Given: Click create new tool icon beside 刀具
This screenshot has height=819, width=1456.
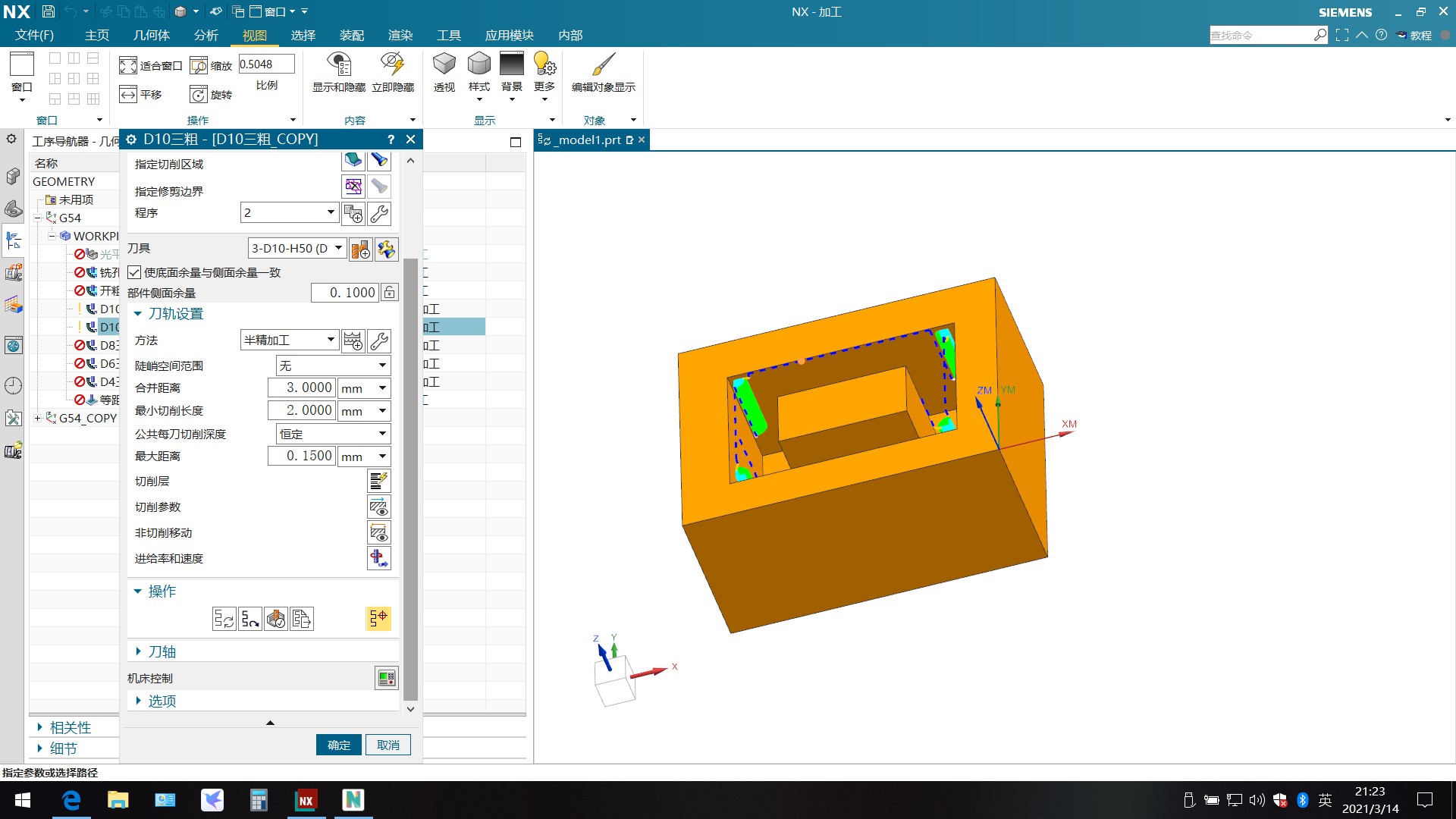Looking at the screenshot, I should click(361, 249).
